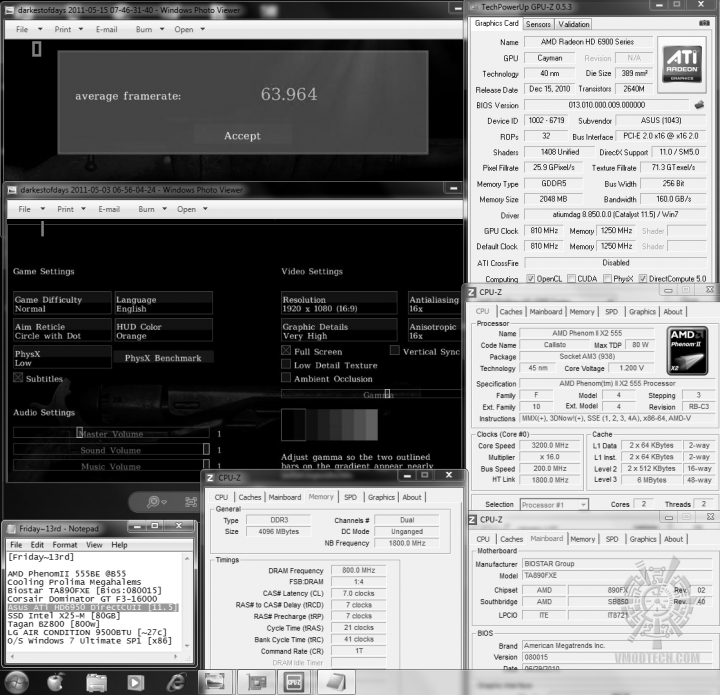Click the zoom magnifier in Photo Viewer
720x695 pixels.
point(156,502)
